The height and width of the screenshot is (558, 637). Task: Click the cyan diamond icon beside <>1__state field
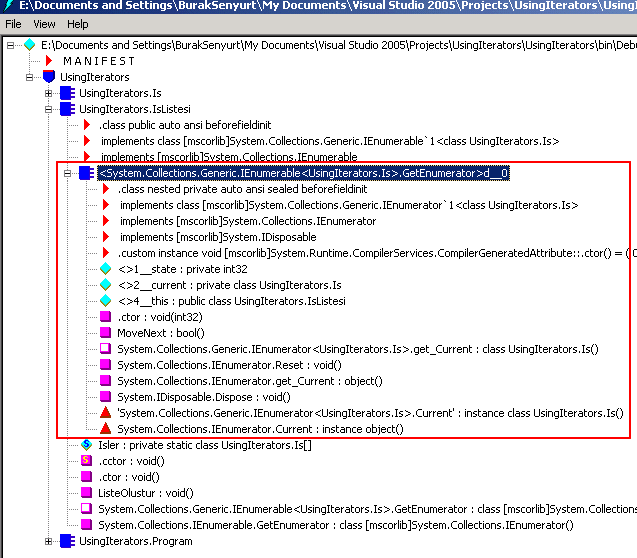coord(105,269)
